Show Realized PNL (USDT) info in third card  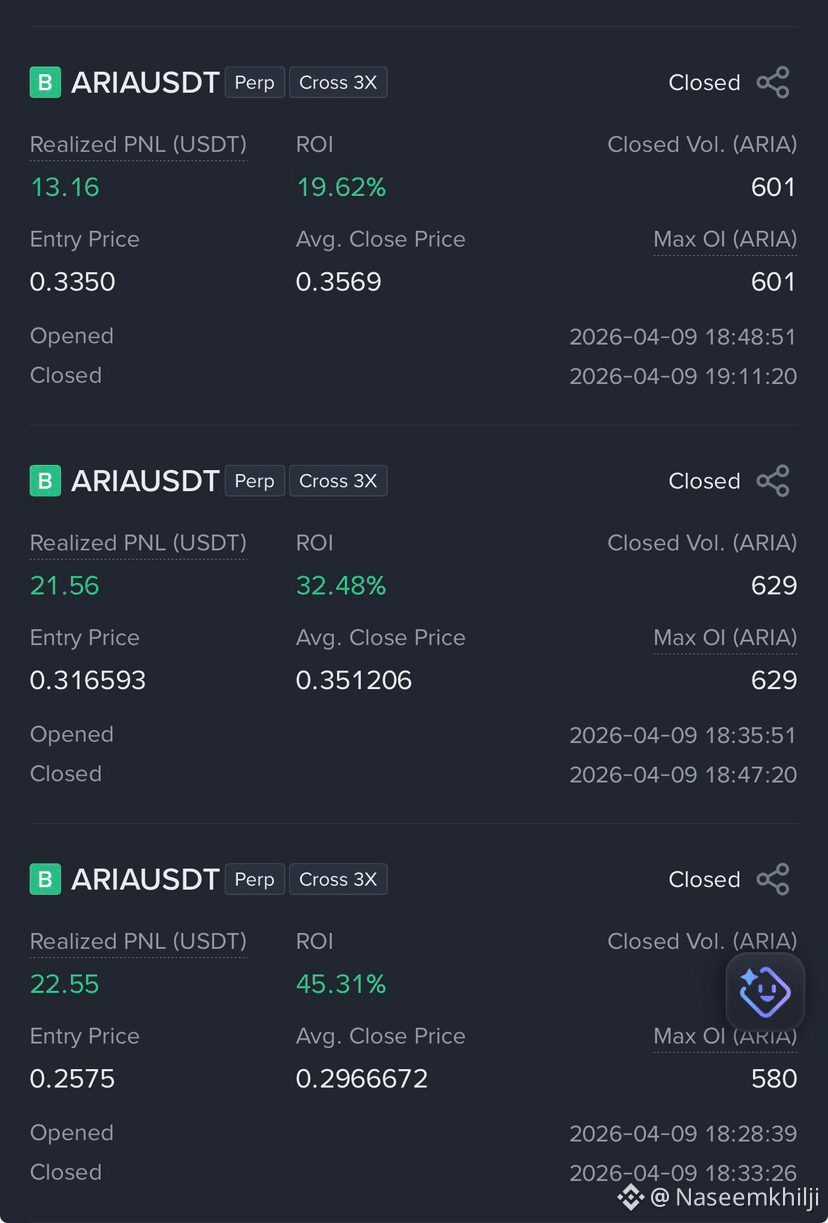pos(138,941)
